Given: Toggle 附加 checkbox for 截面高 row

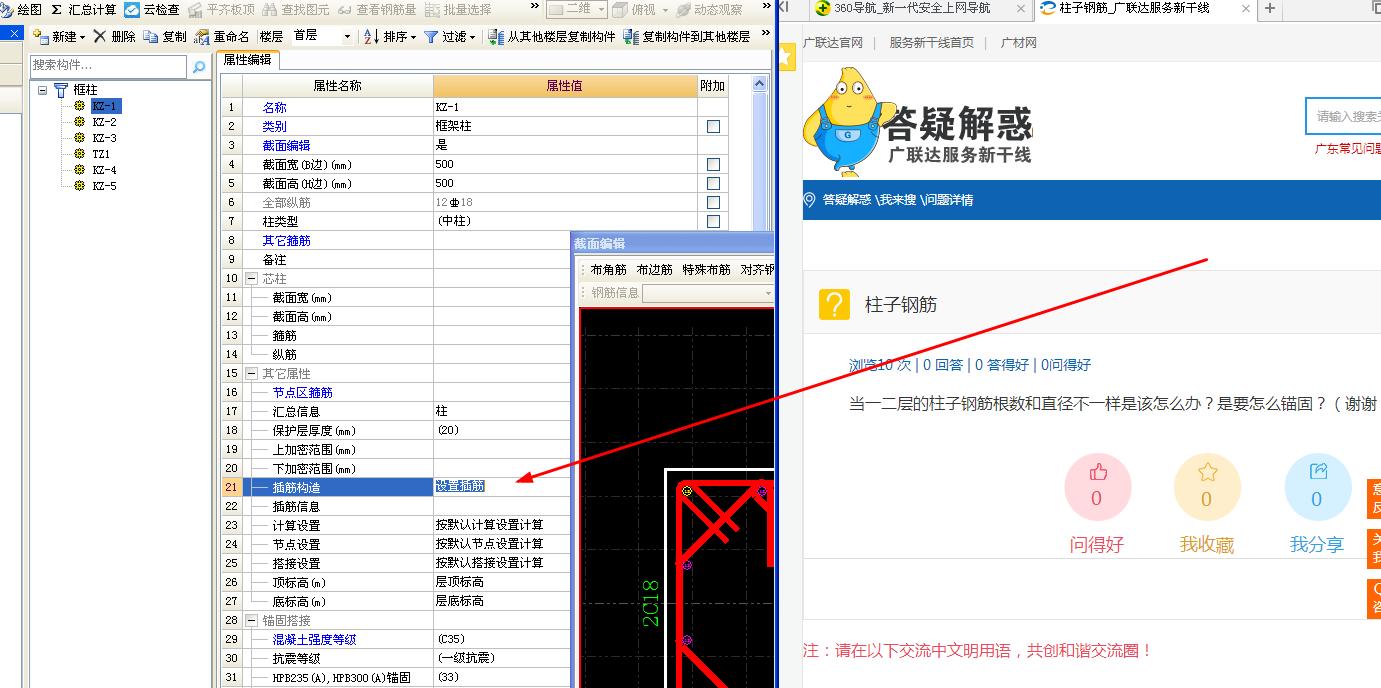Looking at the screenshot, I should pyautogui.click(x=713, y=183).
